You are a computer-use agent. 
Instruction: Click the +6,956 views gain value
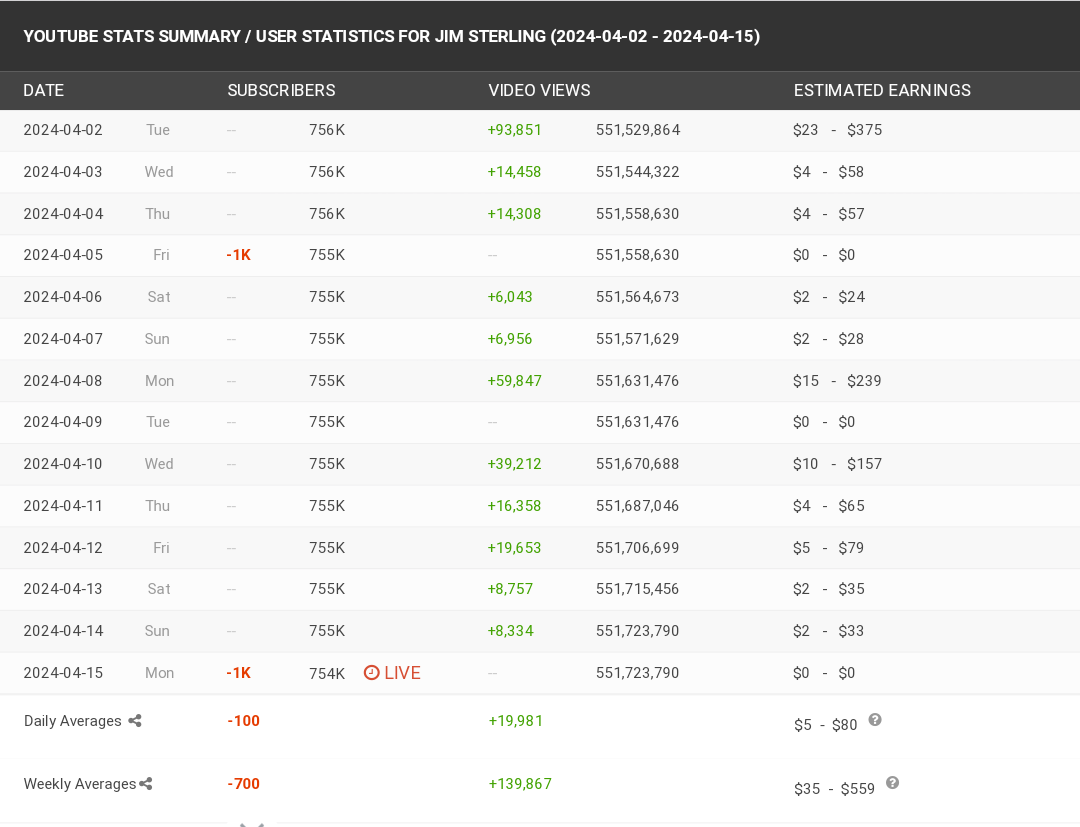click(510, 339)
